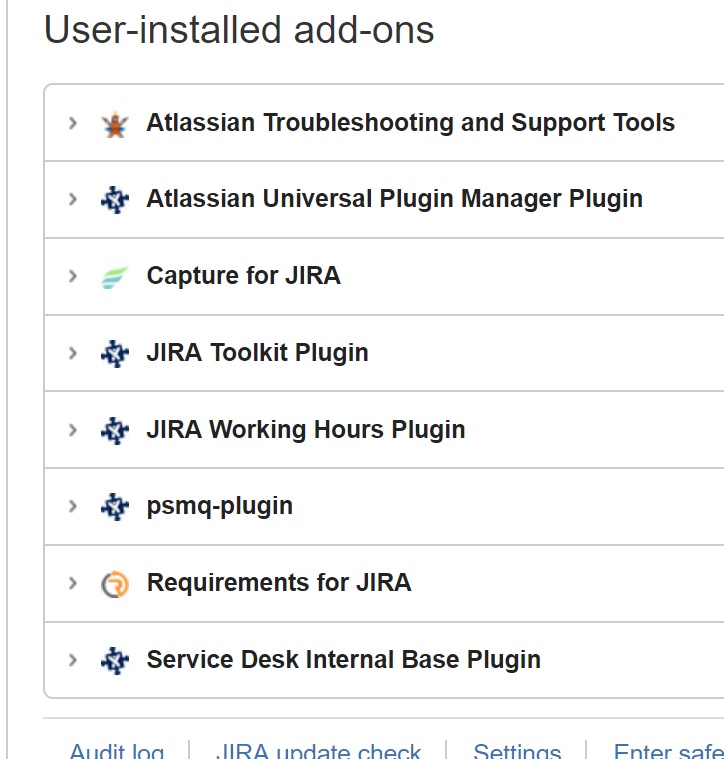The width and height of the screenshot is (724, 759).
Task: Select the Capture for JIRA name
Action: 243,276
